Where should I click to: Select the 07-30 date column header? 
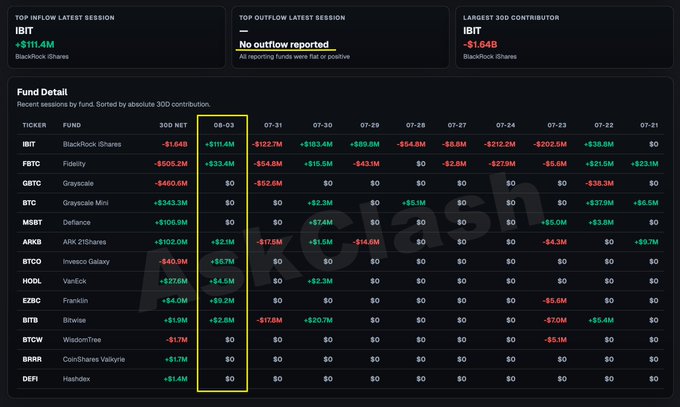[323, 125]
